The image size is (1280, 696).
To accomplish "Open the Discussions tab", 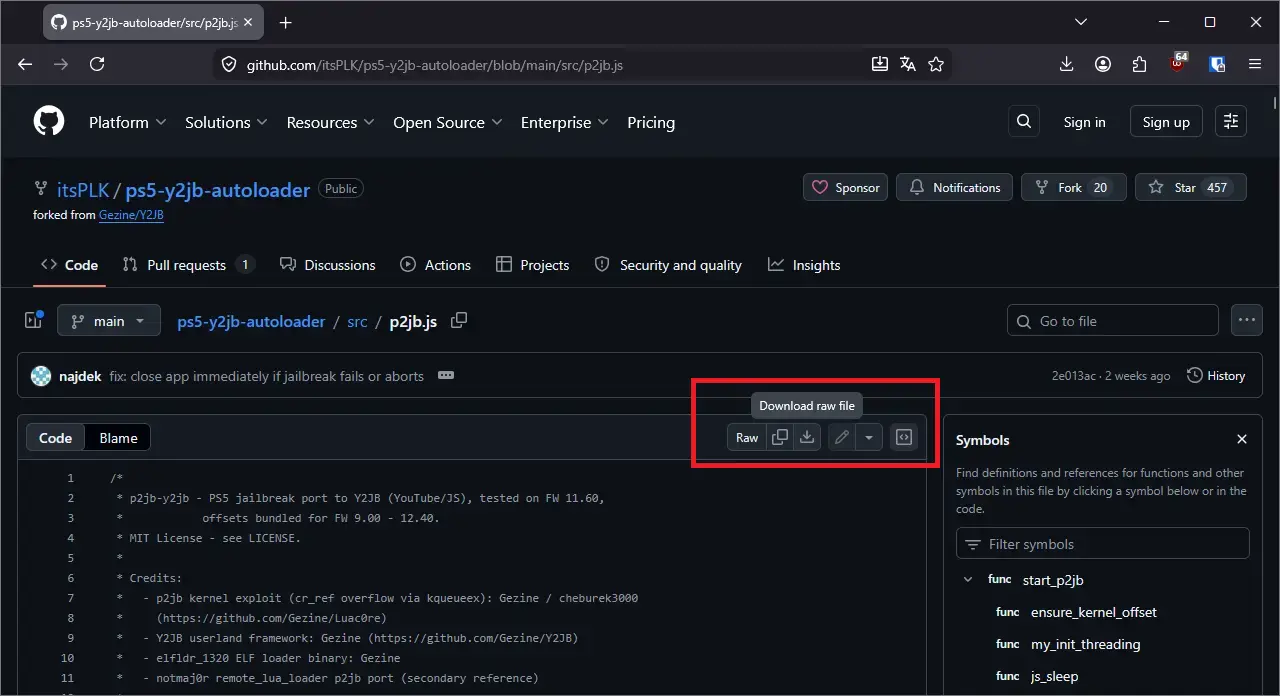I will [x=327, y=265].
